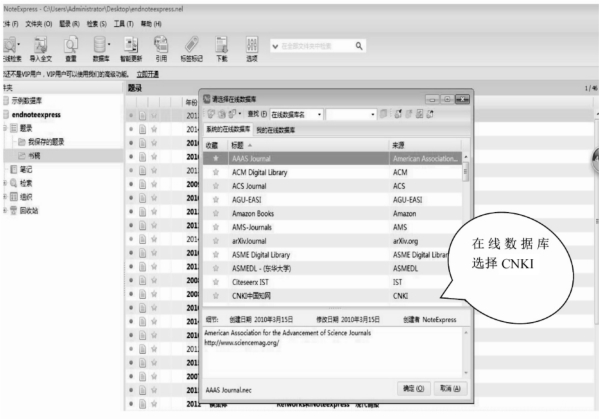Toggle favorite star for Citeseerx IST

[x=216, y=282]
